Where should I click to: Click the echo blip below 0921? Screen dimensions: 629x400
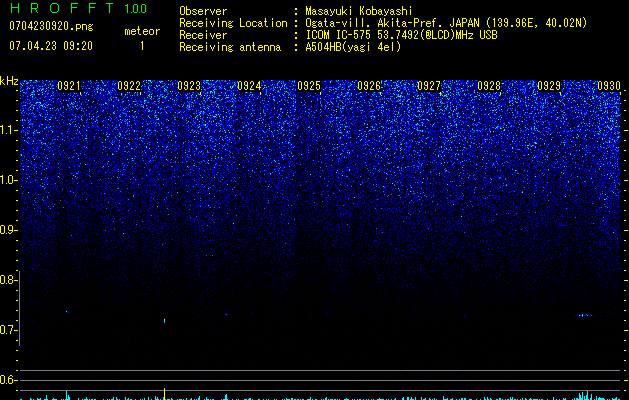[x=67, y=312]
